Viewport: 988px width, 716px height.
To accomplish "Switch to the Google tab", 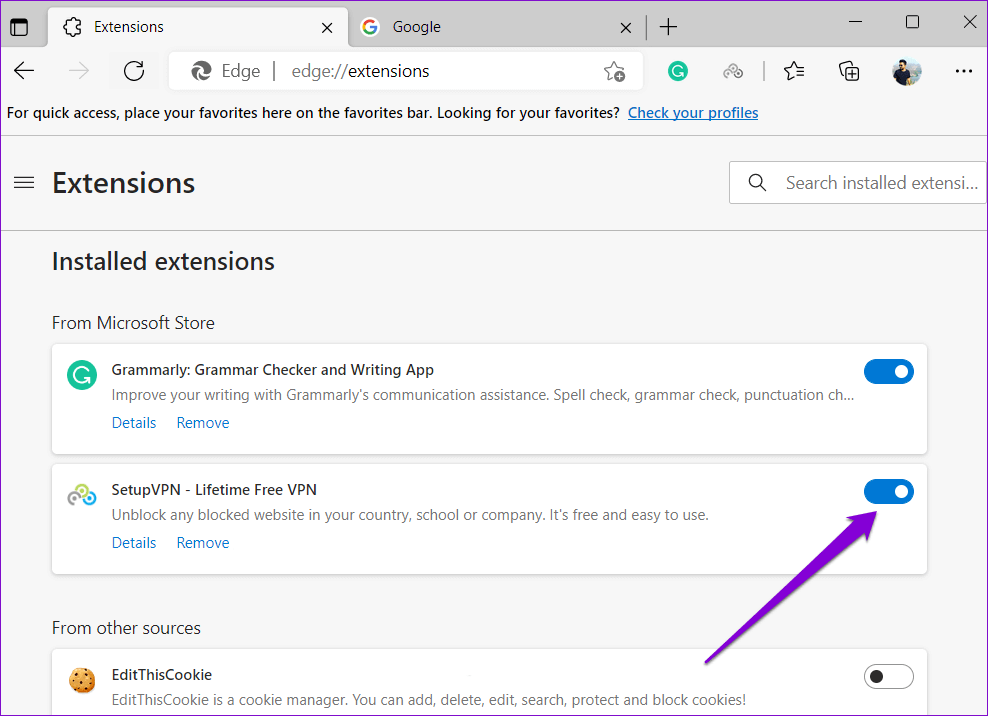I will point(497,27).
